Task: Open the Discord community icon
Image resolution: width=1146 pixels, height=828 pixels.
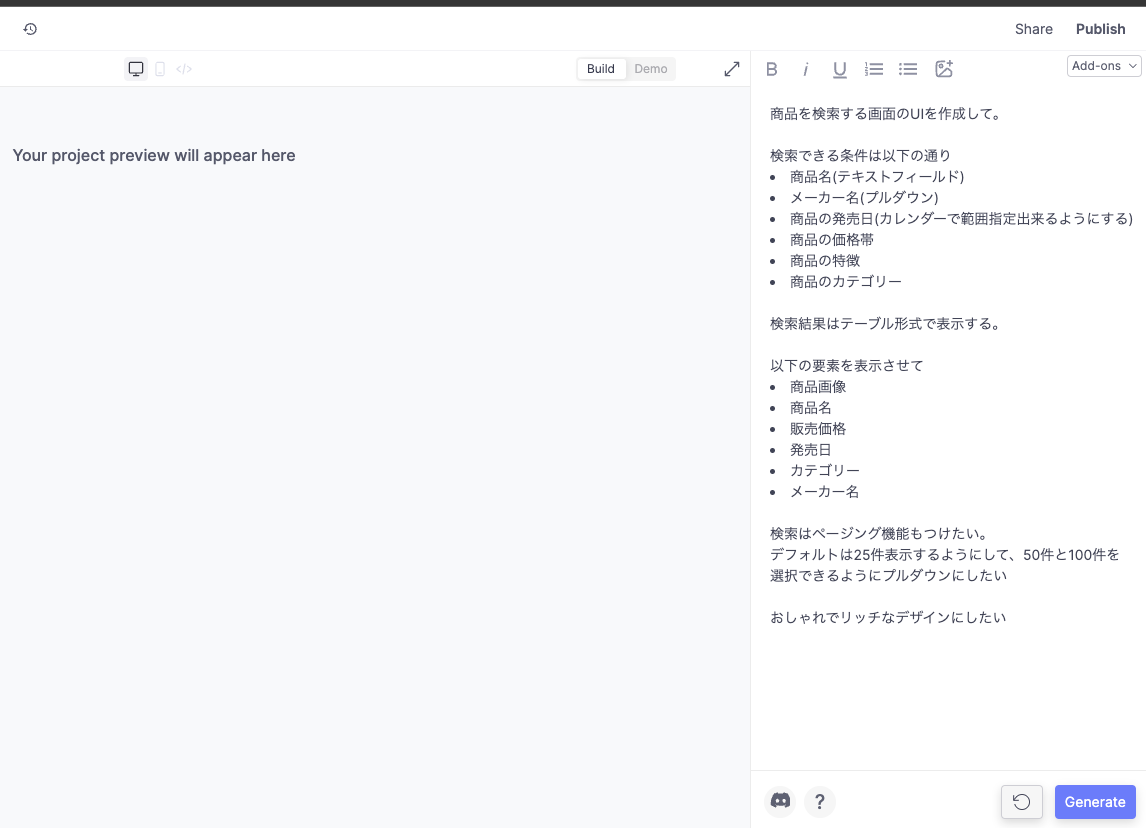Action: 781,801
